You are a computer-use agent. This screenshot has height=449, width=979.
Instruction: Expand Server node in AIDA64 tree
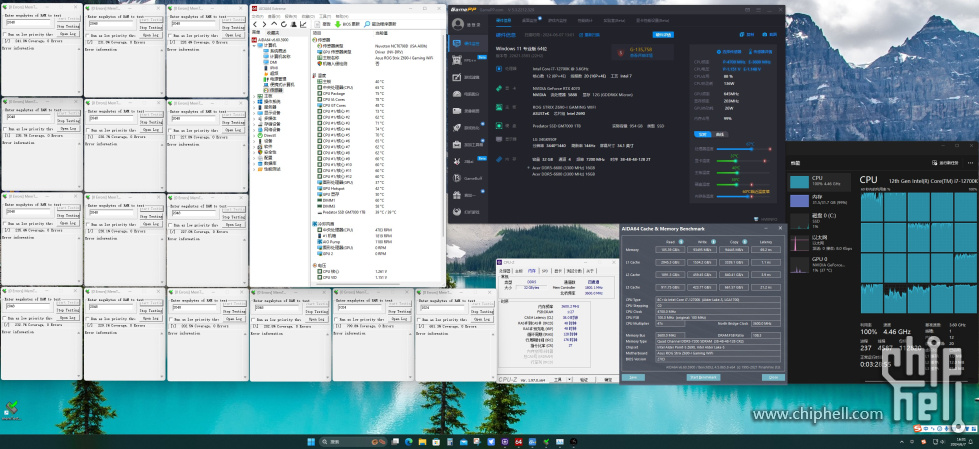point(254,107)
